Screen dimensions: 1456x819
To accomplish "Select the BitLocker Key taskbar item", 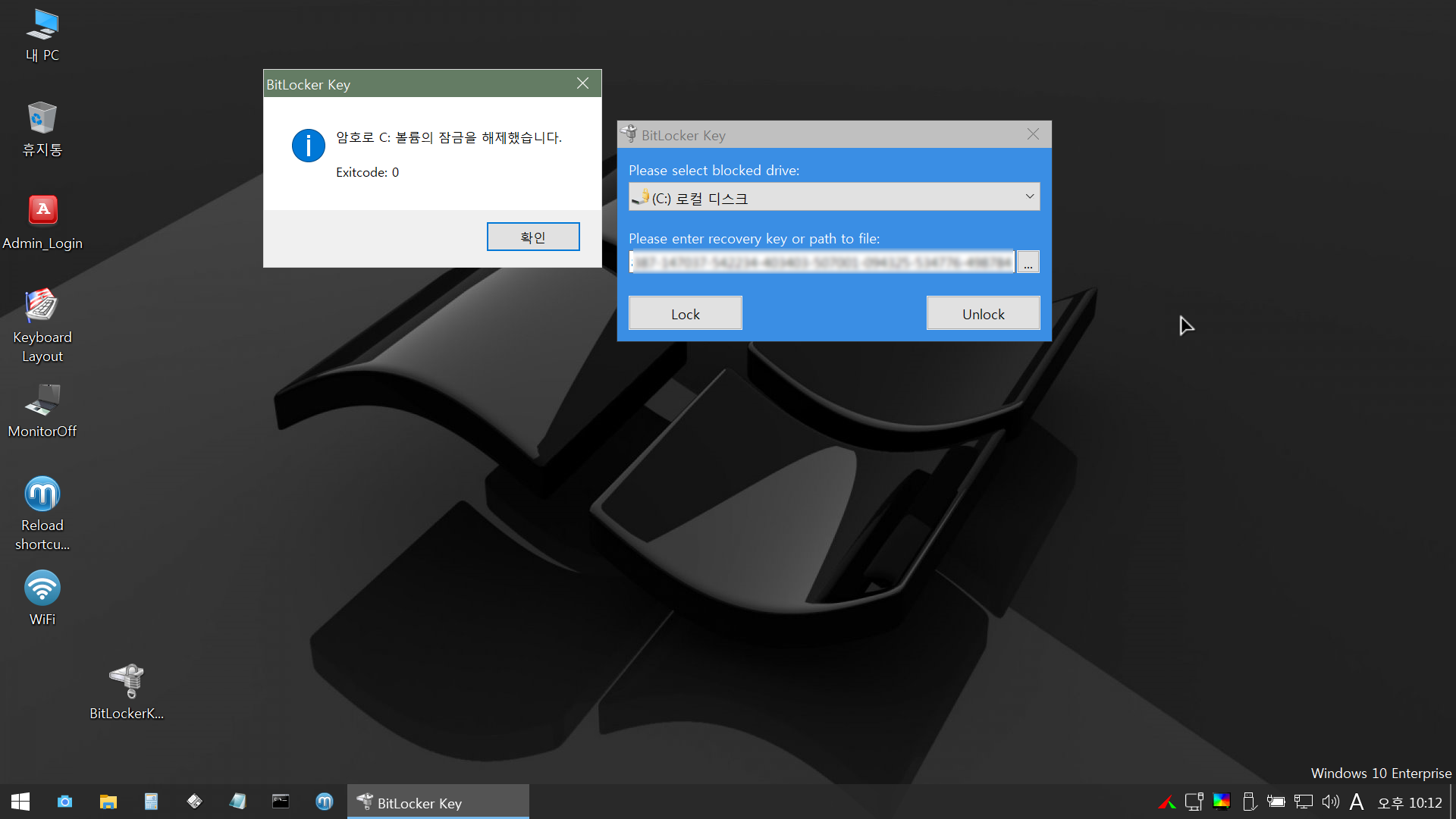I will coord(438,802).
